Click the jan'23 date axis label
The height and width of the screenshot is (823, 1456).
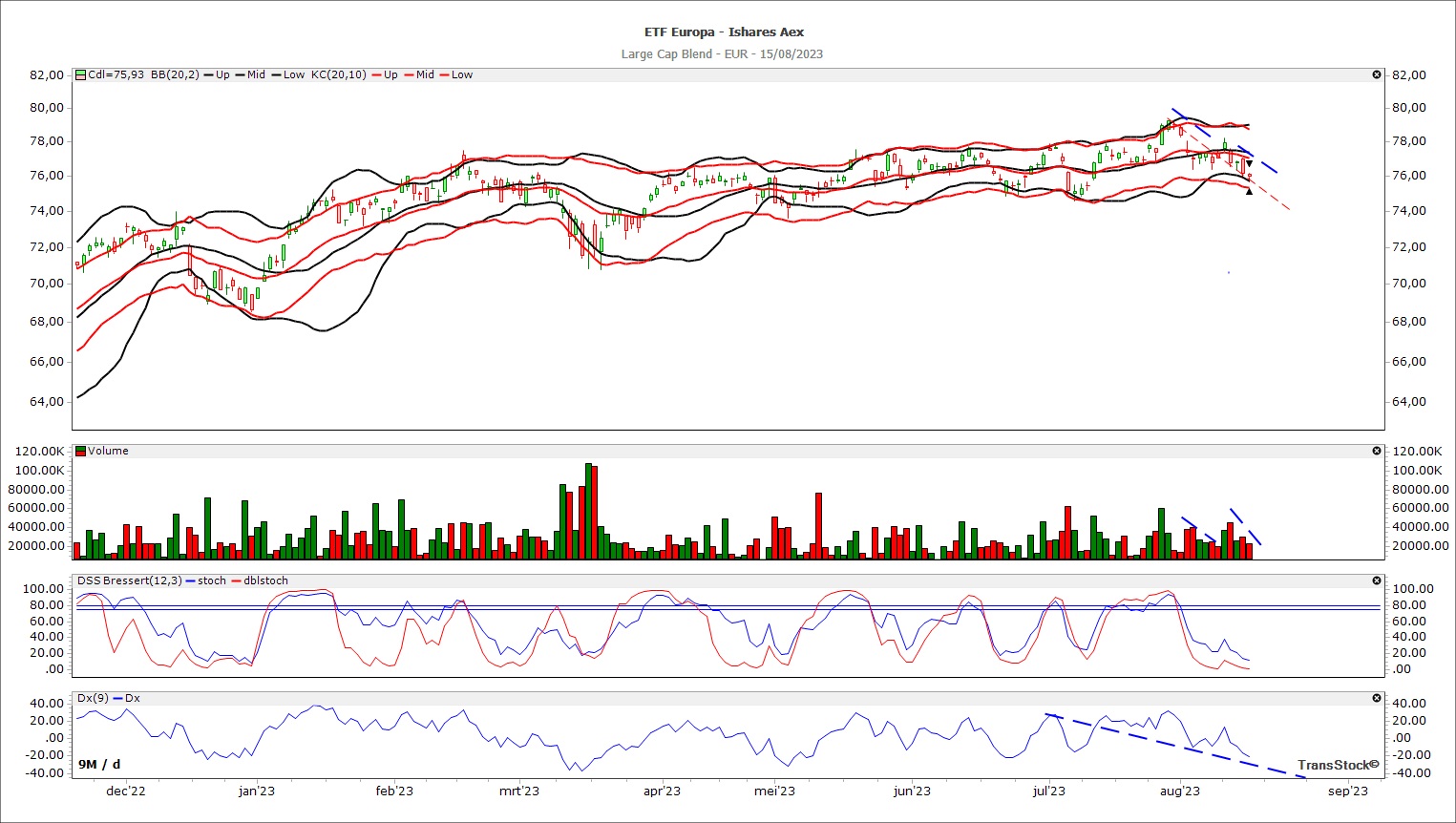(257, 791)
